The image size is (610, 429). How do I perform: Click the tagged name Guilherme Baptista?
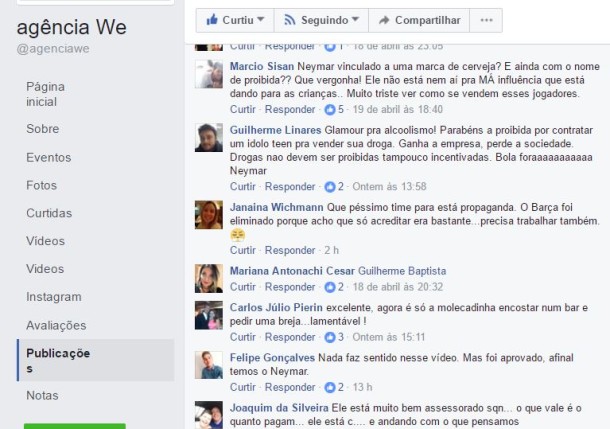pyautogui.click(x=402, y=271)
